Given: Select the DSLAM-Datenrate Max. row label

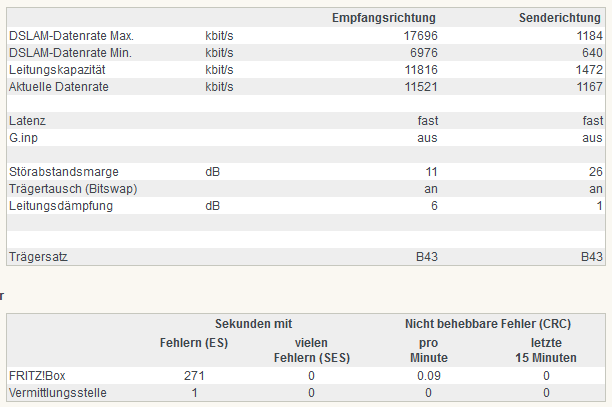Looking at the screenshot, I should [x=71, y=36].
